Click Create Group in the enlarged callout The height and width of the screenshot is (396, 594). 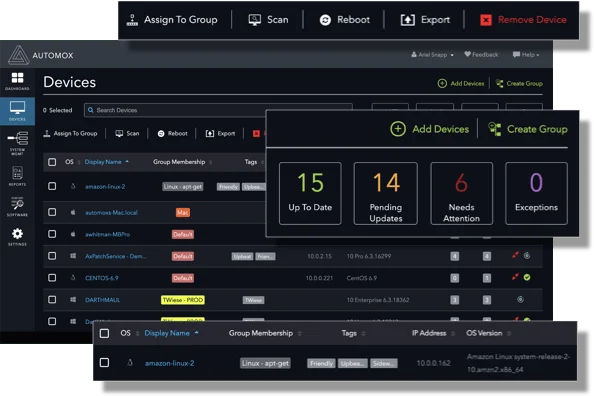(528, 129)
